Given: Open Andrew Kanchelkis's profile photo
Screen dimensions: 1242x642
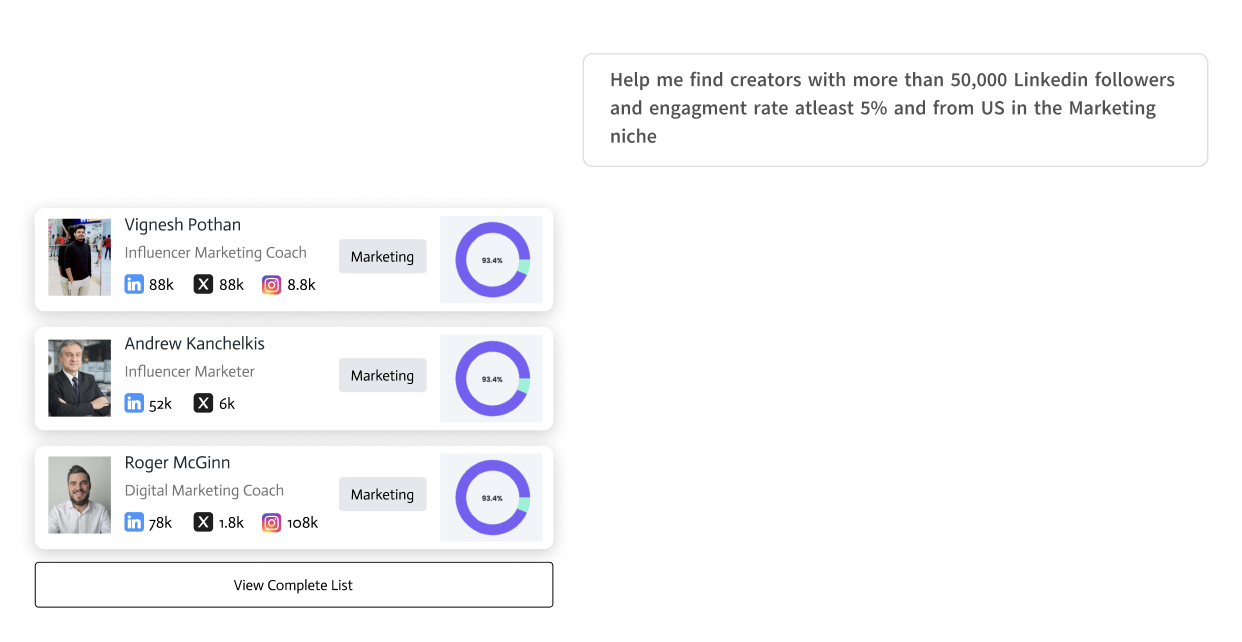Looking at the screenshot, I should pos(80,378).
